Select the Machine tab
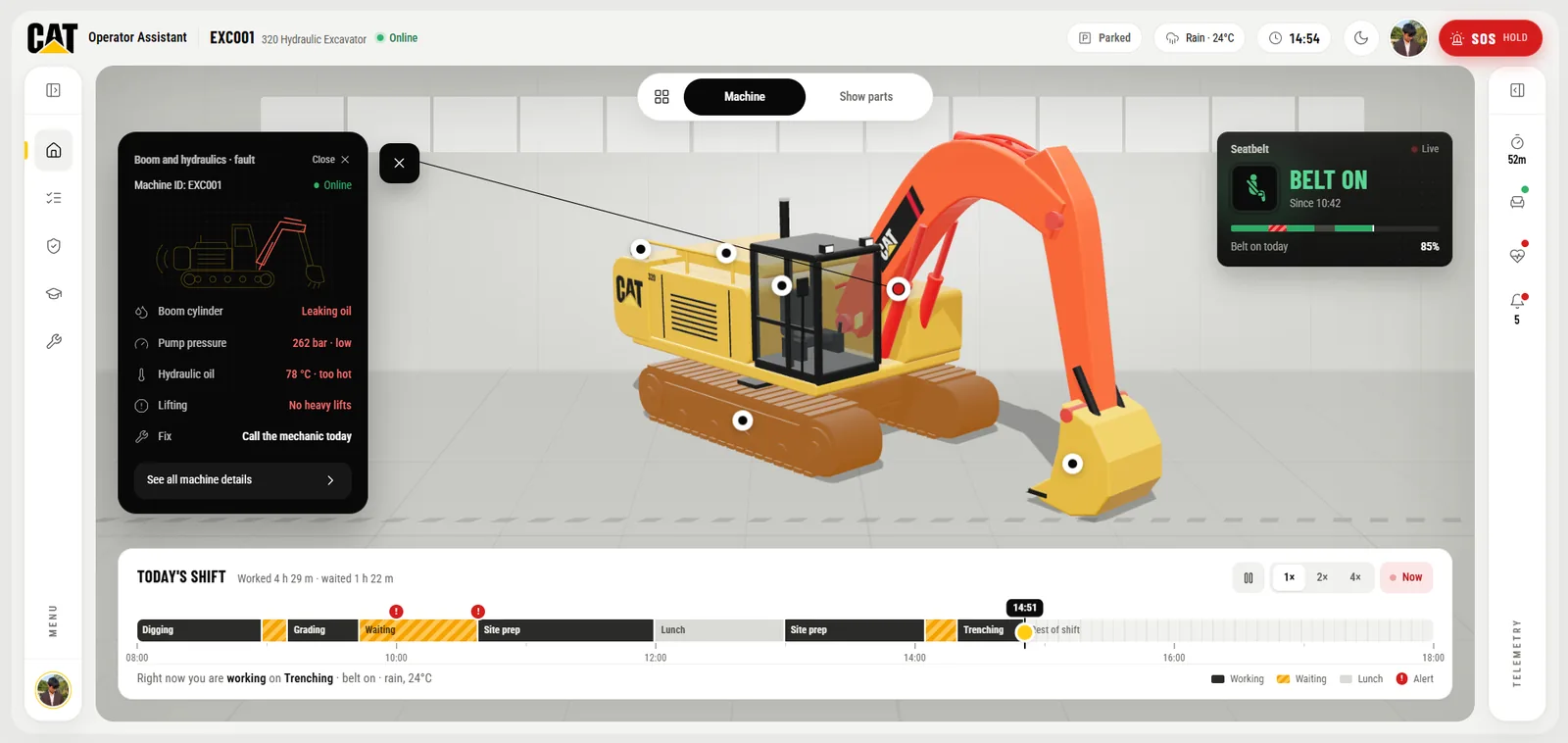The width and height of the screenshot is (1568, 743). [745, 97]
